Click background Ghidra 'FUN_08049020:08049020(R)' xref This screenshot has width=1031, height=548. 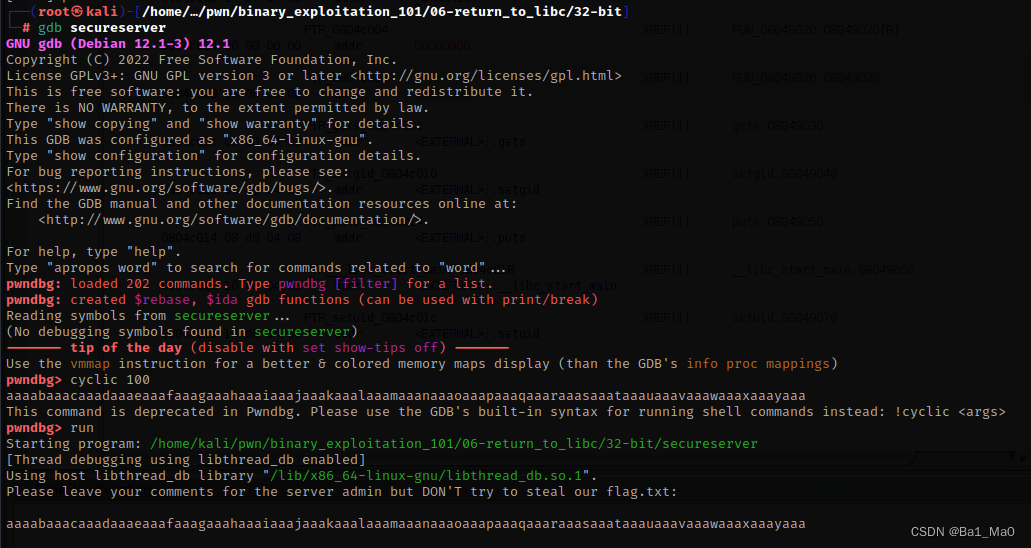(x=815, y=30)
